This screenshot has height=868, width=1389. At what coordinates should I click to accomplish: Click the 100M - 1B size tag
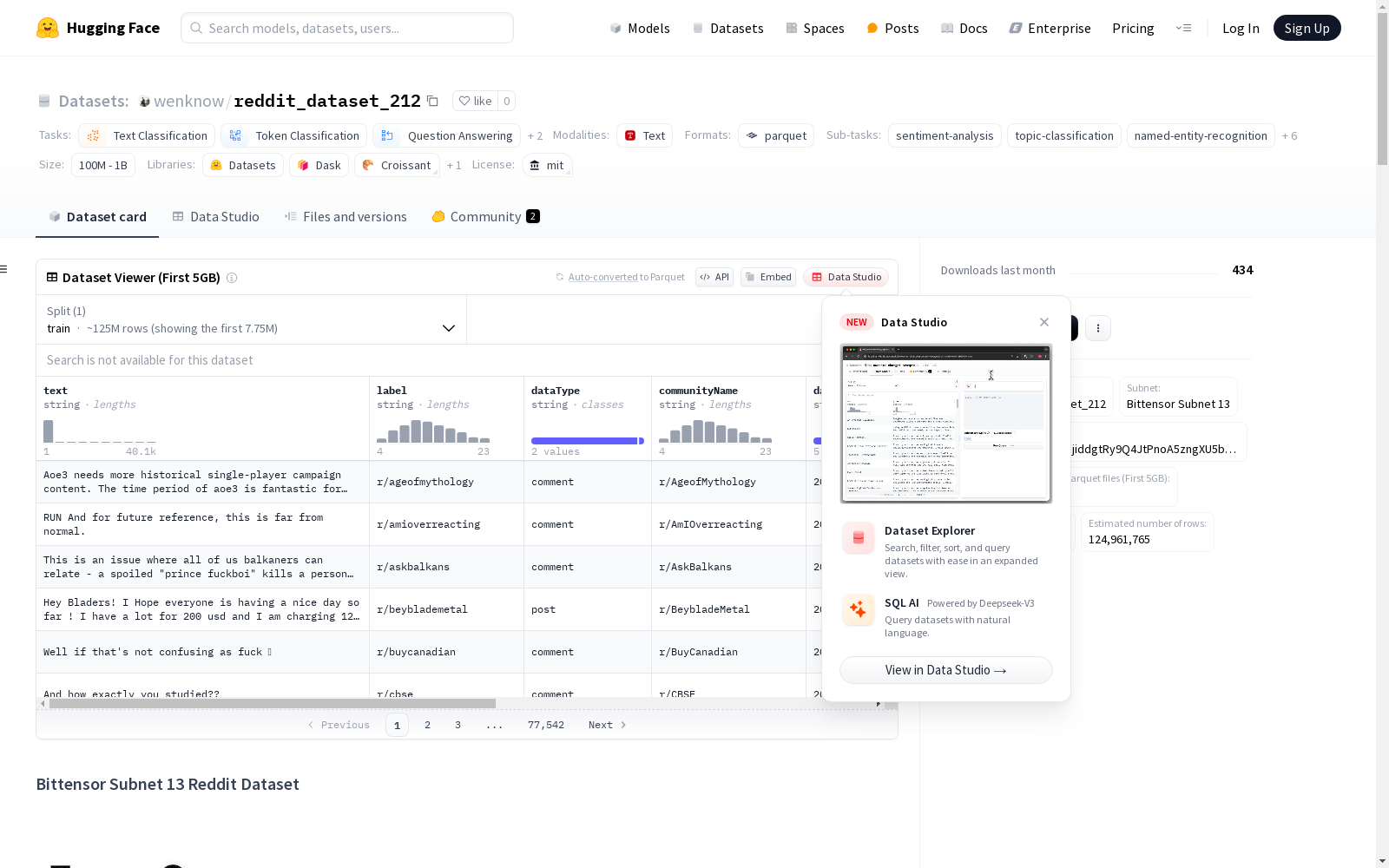pyautogui.click(x=103, y=165)
